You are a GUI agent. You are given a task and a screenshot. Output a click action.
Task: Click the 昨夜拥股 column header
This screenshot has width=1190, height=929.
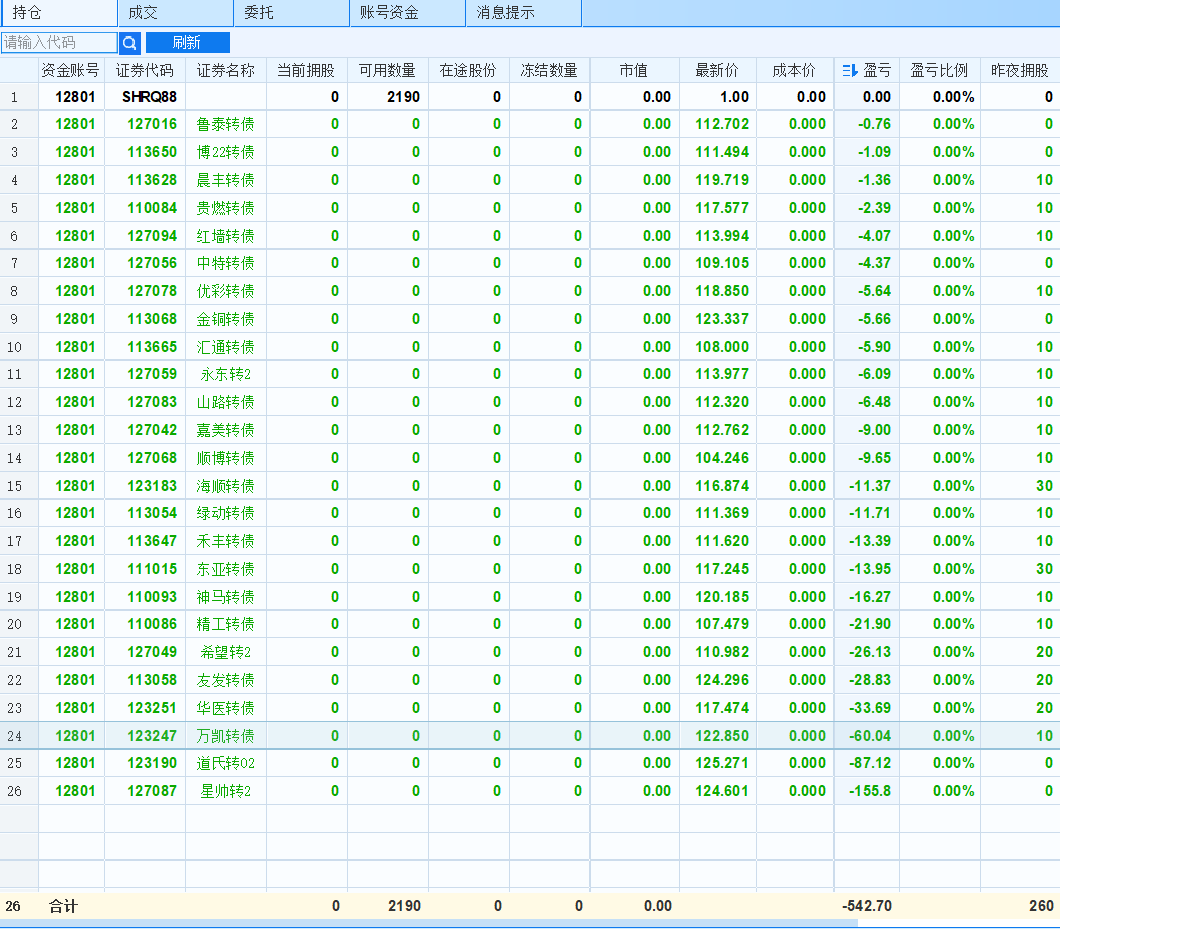point(1019,71)
